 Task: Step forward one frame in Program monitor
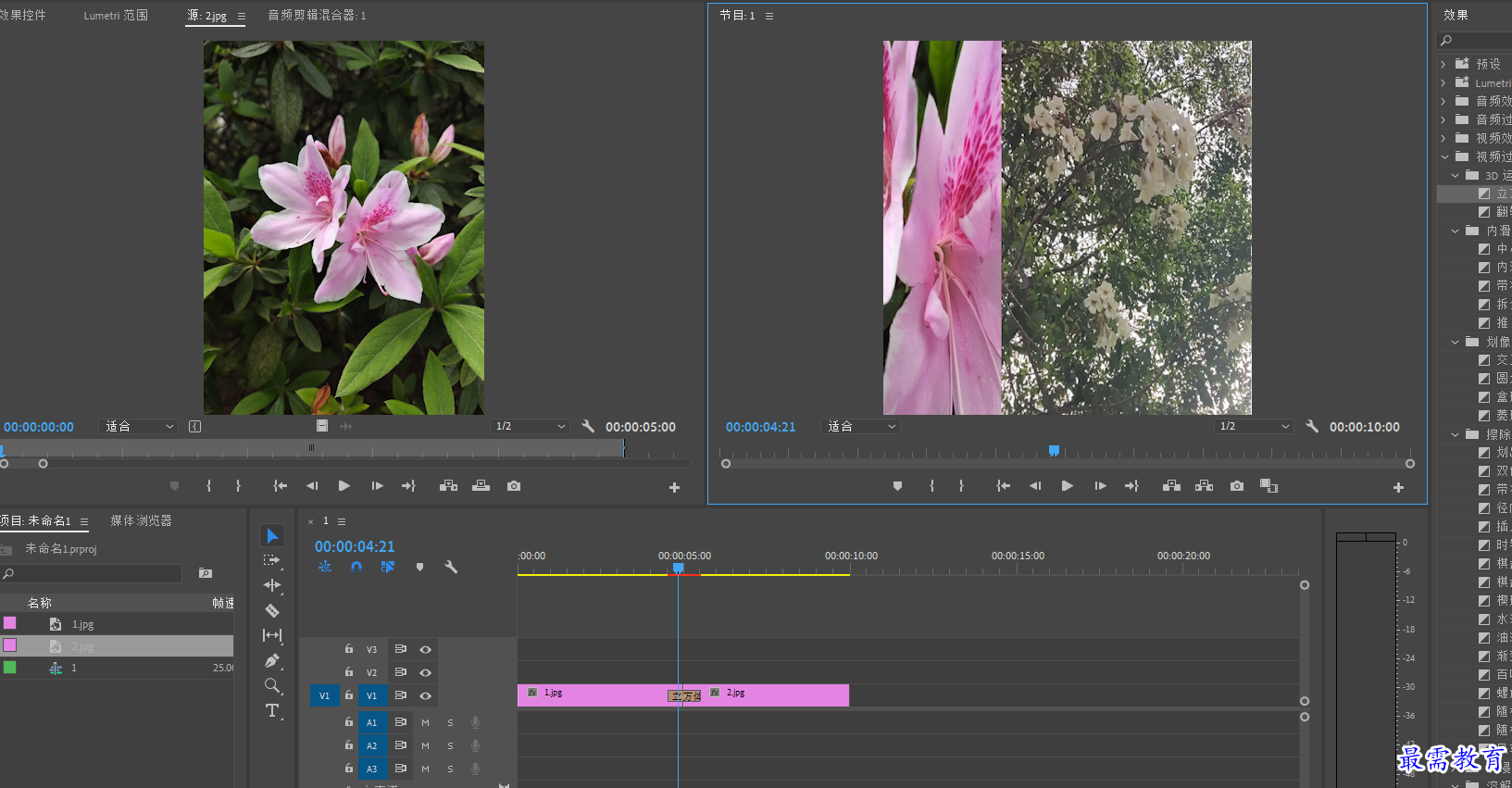click(1100, 486)
